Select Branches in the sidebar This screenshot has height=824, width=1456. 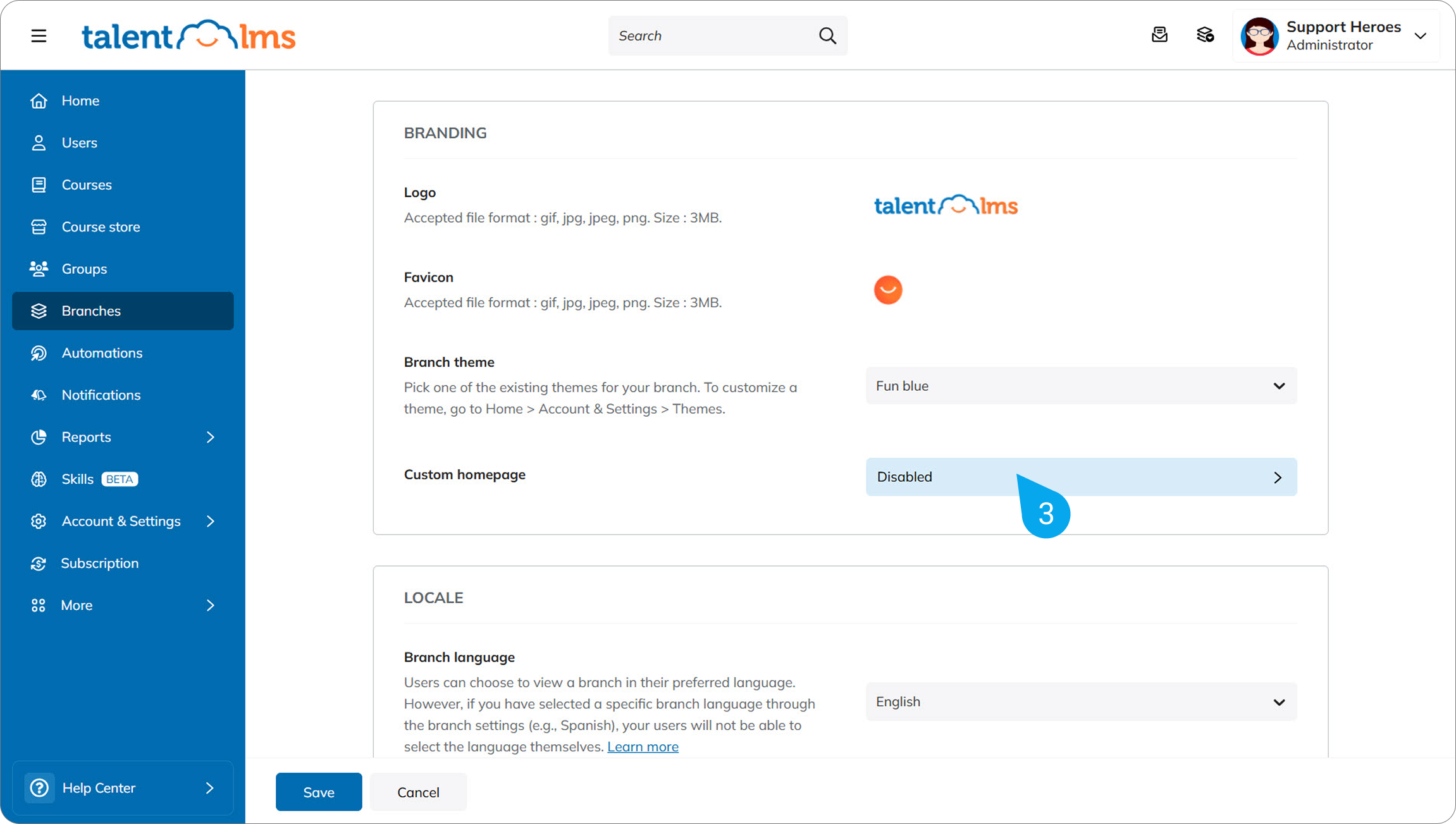pyautogui.click(x=123, y=311)
